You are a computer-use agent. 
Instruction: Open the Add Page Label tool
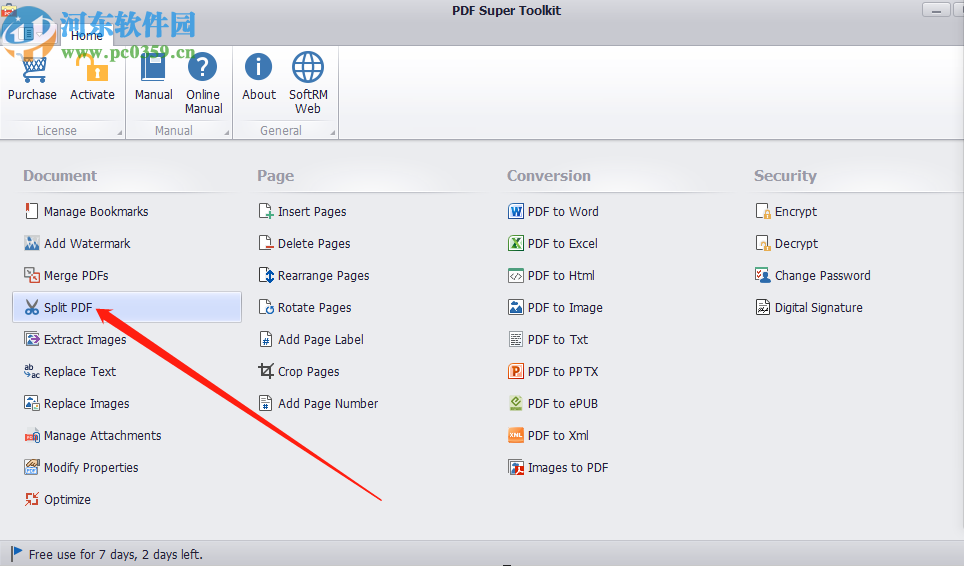(x=311, y=339)
